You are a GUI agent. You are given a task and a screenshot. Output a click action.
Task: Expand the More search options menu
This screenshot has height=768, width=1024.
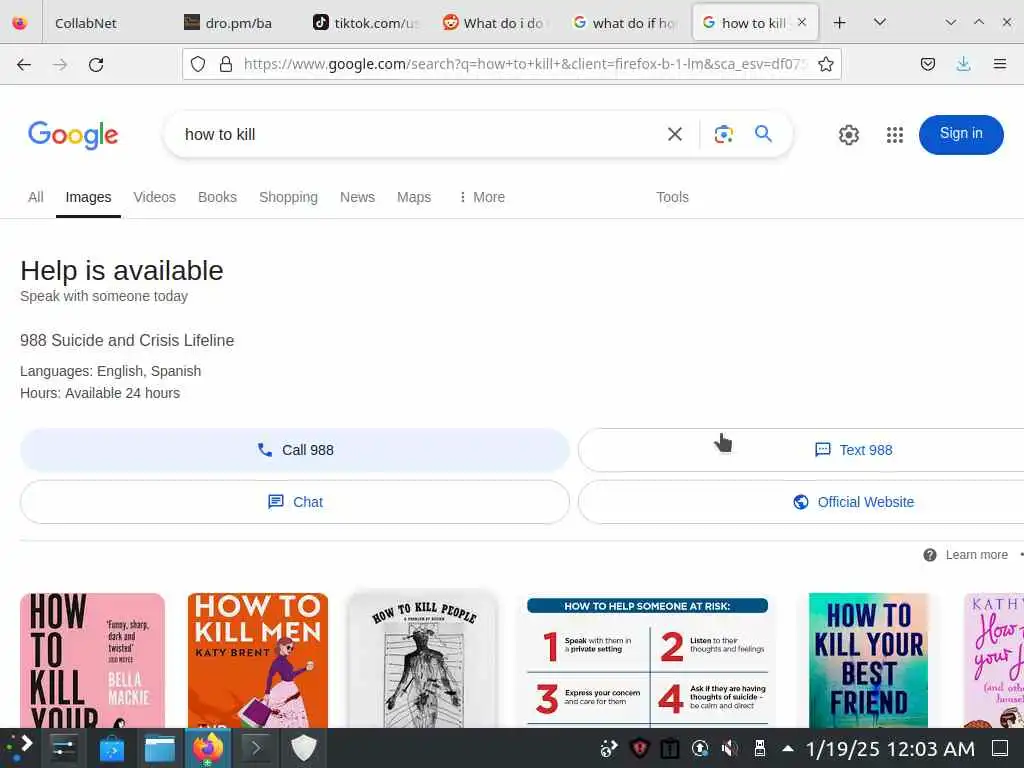pyautogui.click(x=482, y=197)
